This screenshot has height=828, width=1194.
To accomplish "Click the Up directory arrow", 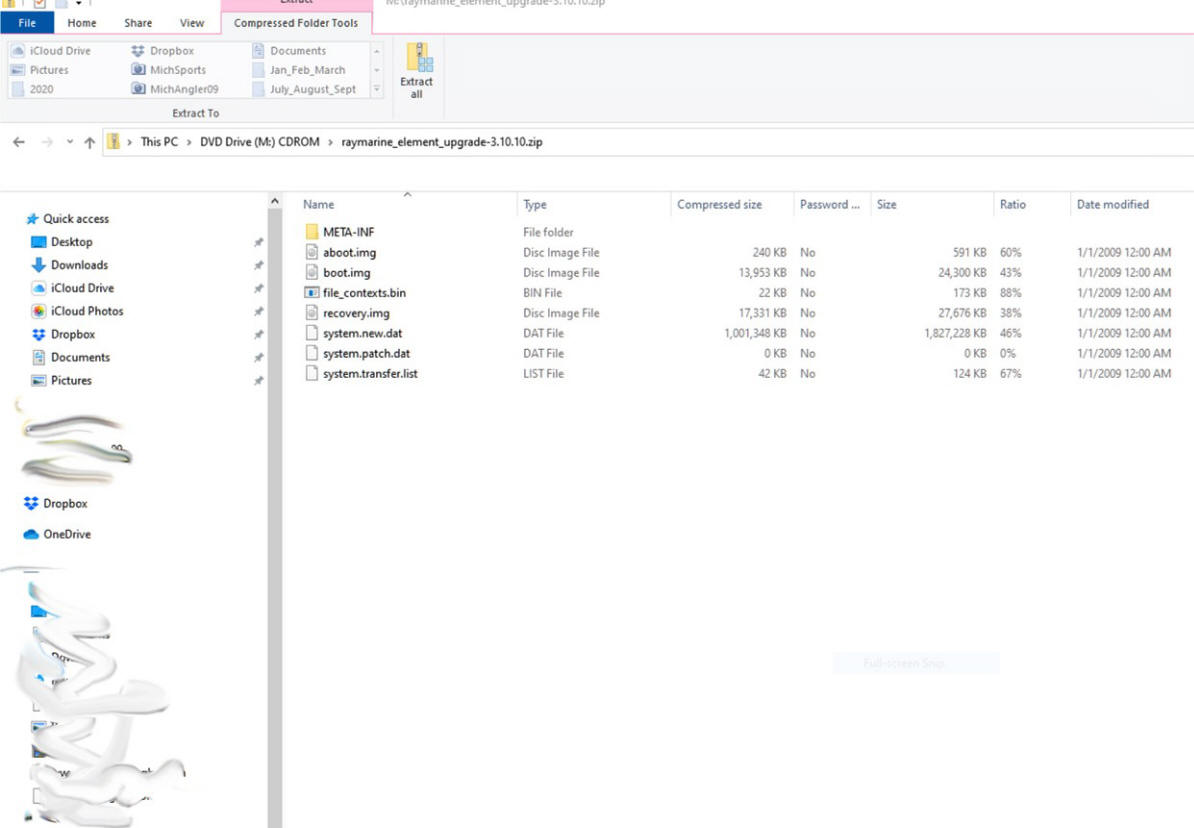I will click(89, 142).
